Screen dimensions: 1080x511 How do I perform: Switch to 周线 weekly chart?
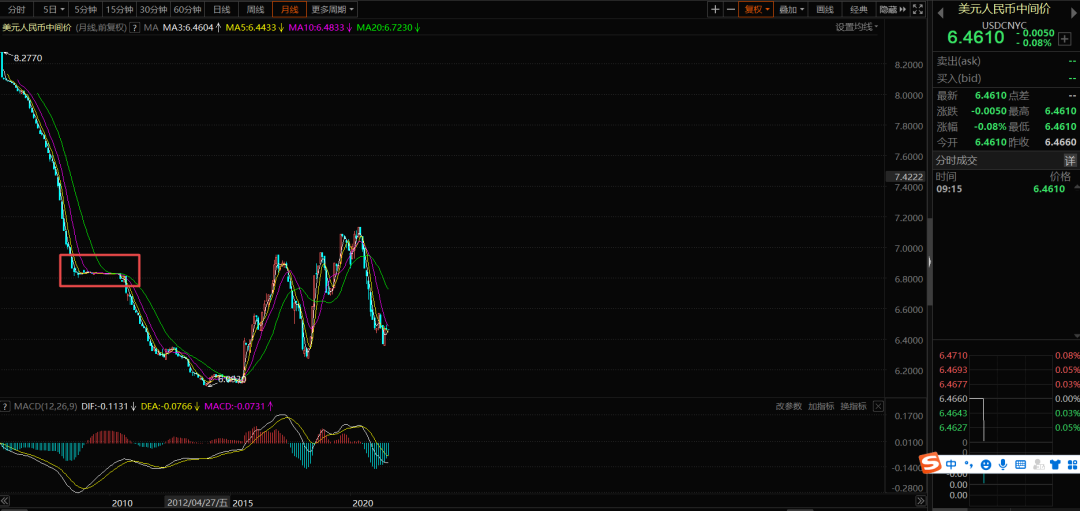coord(255,10)
